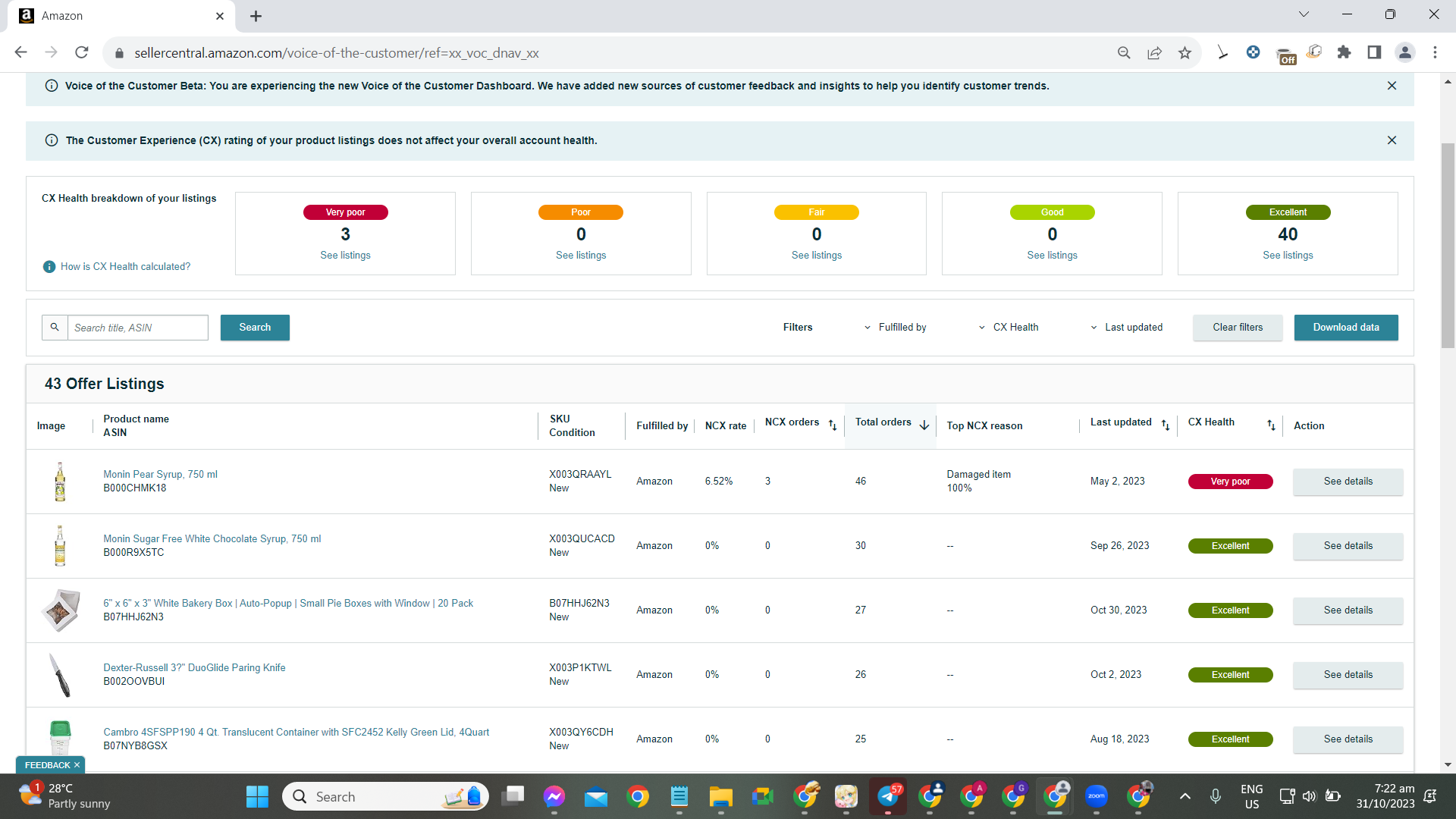Reload the page with the refresh icon

click(82, 52)
